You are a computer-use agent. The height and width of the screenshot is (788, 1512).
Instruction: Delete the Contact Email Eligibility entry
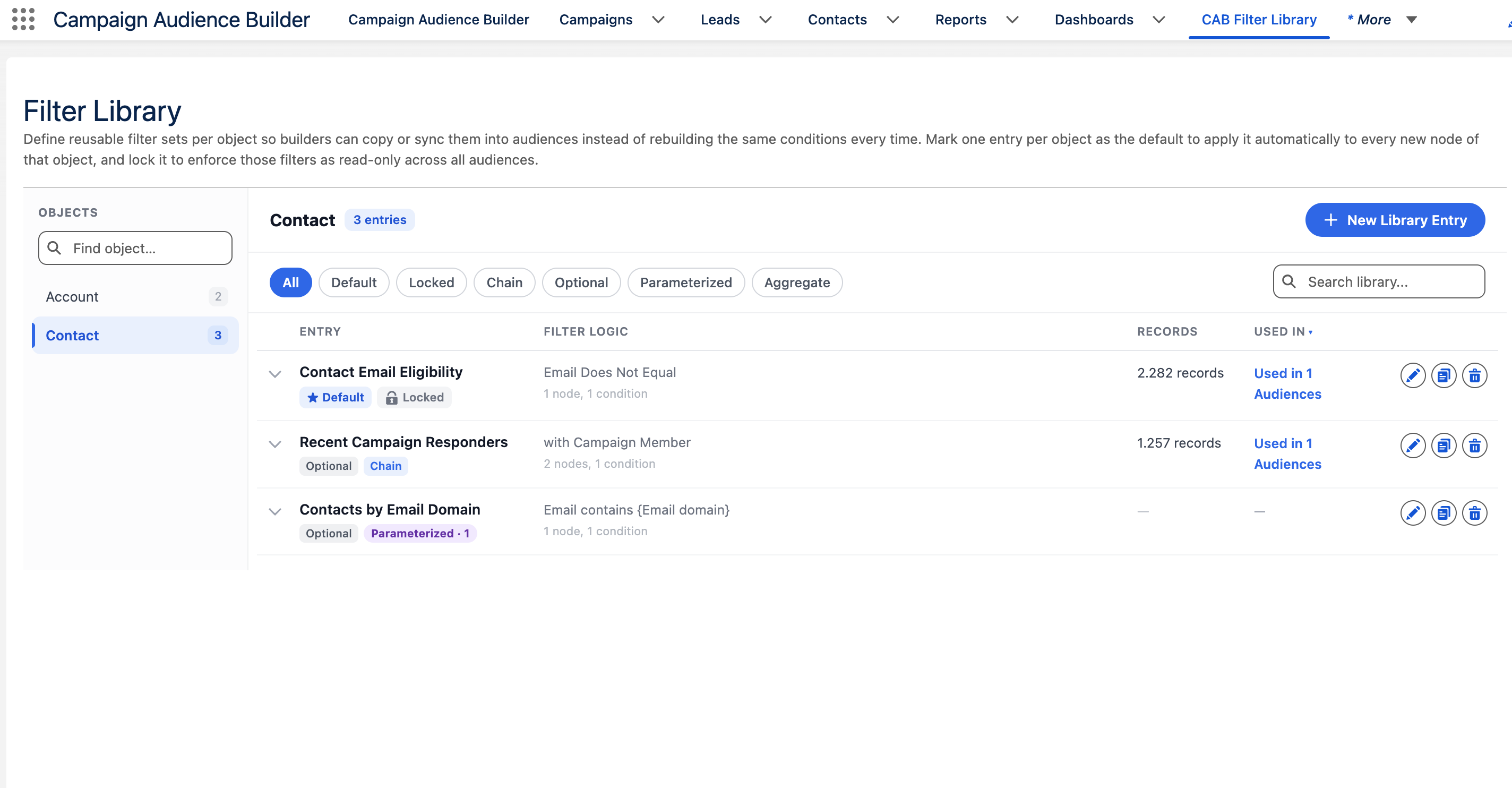click(x=1474, y=375)
